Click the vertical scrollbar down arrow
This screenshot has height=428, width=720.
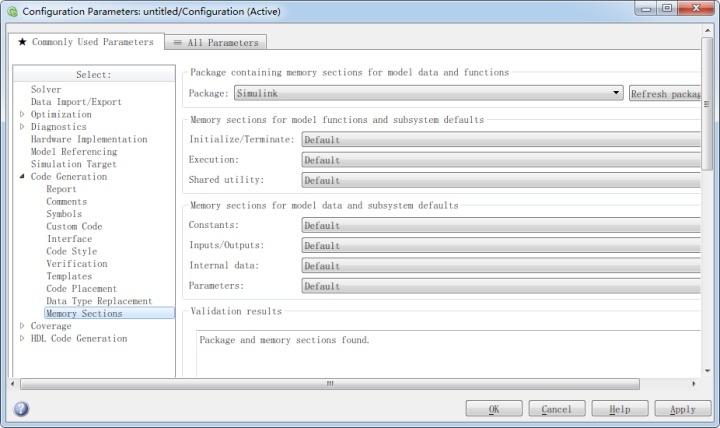click(x=707, y=371)
